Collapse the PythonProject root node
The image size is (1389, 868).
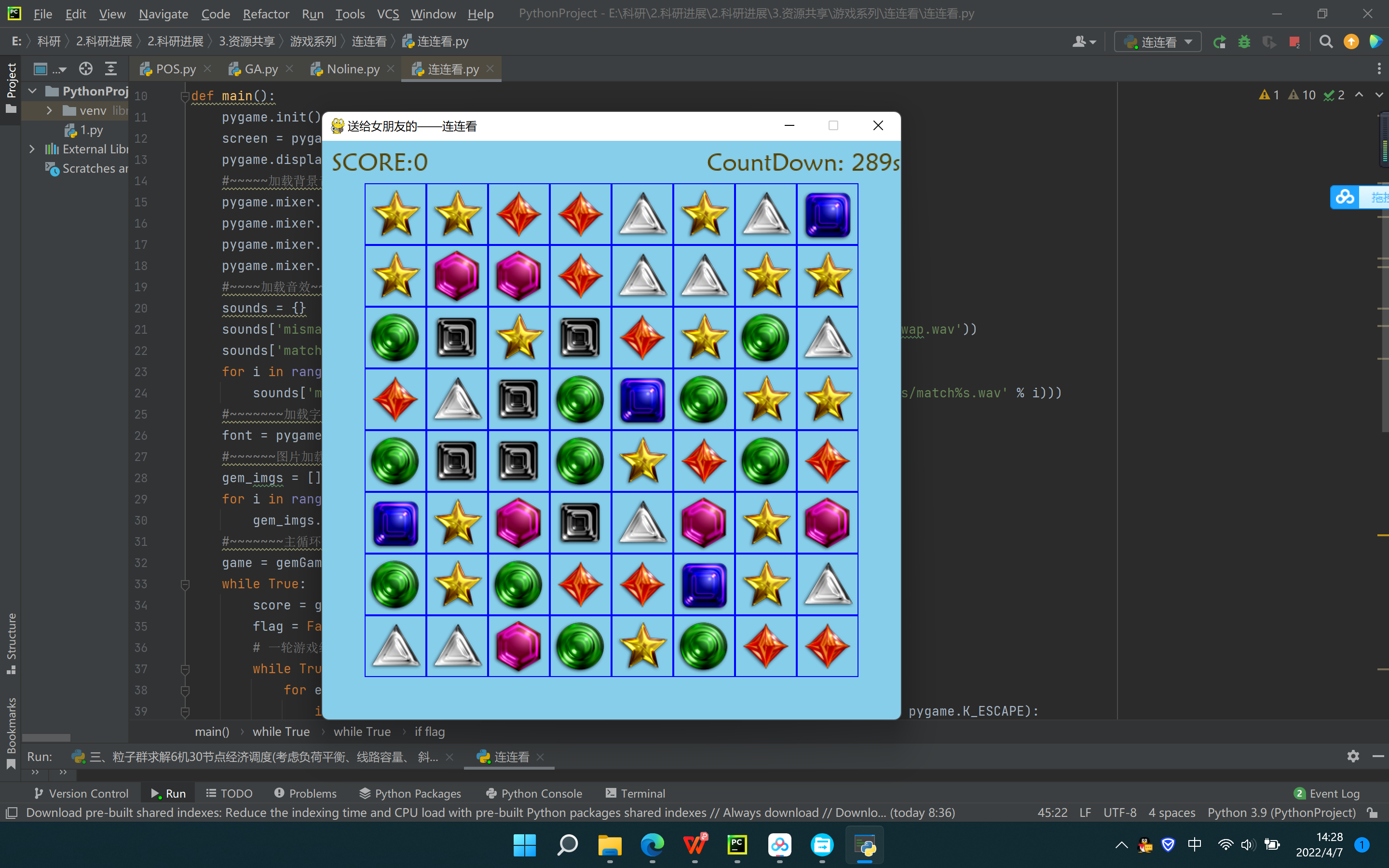click(x=33, y=91)
